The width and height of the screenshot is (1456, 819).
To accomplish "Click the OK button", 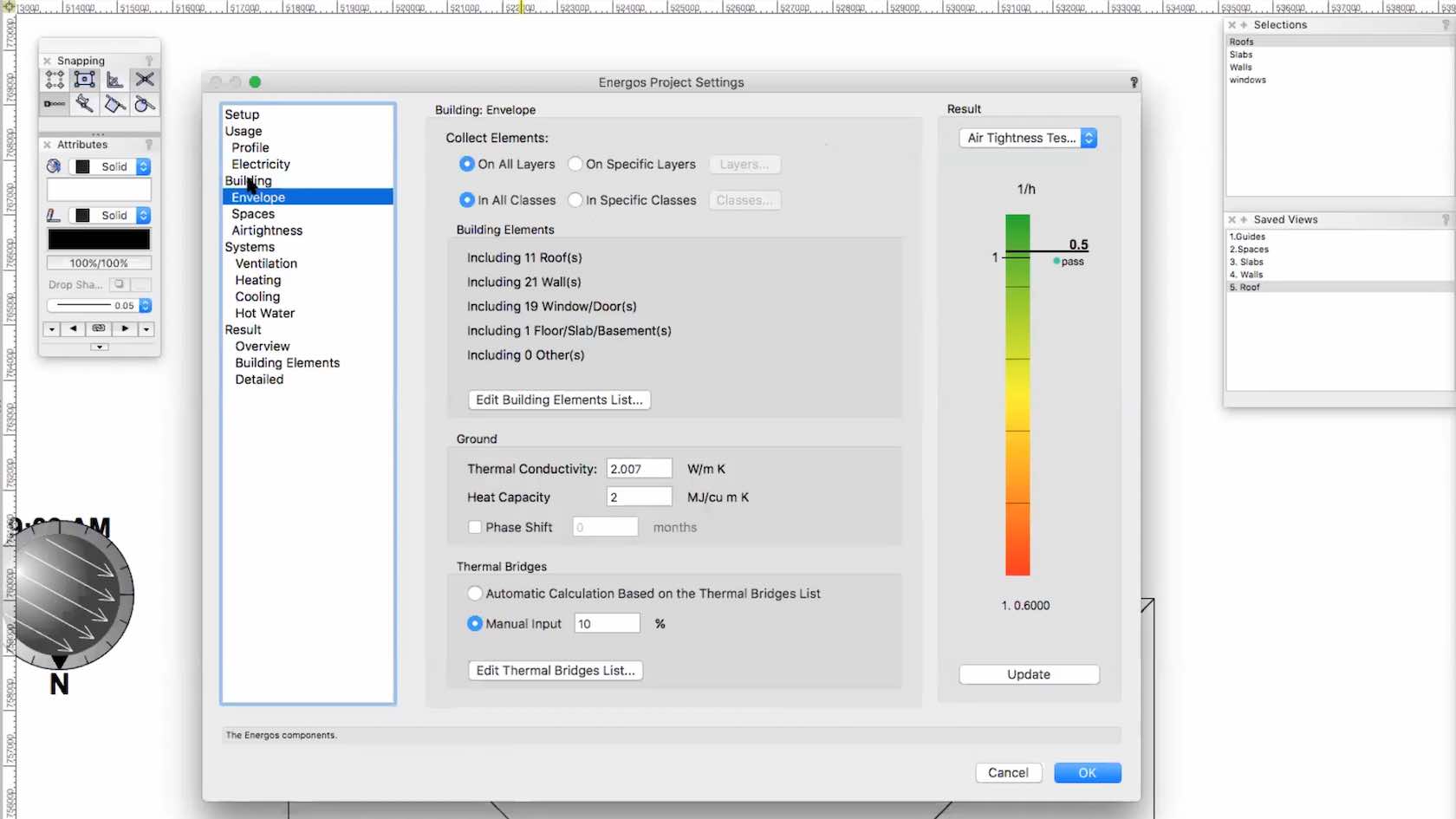I will pos(1088,772).
